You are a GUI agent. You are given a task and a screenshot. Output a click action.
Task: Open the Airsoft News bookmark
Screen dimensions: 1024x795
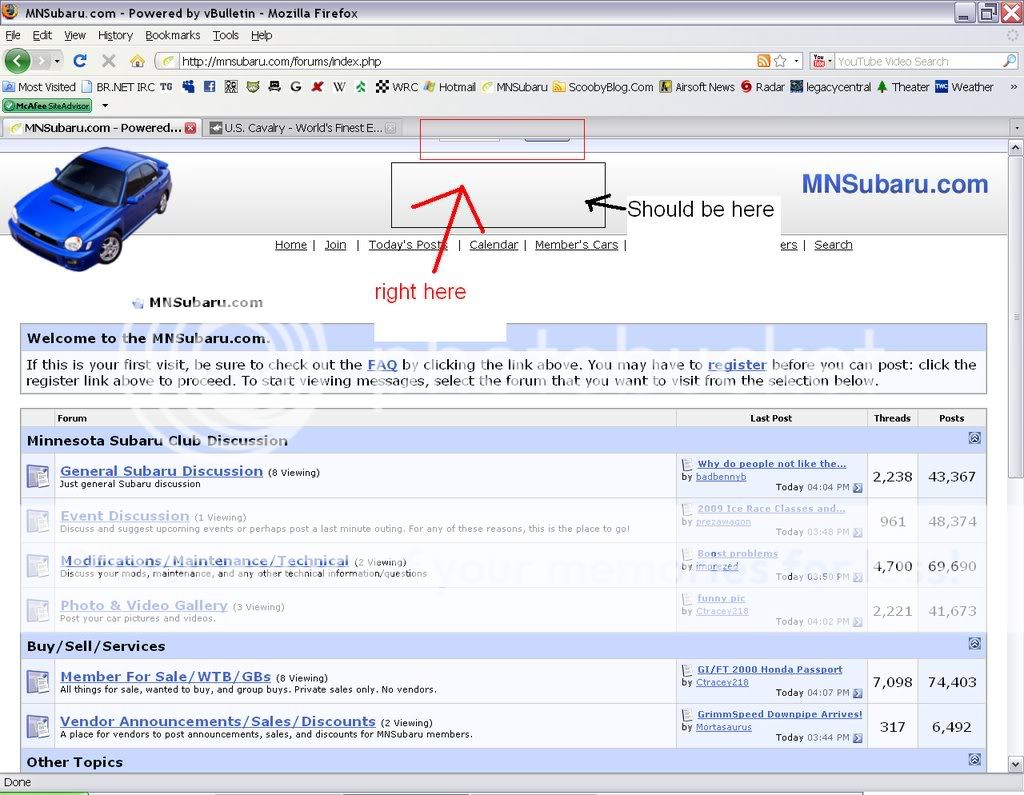pos(697,87)
